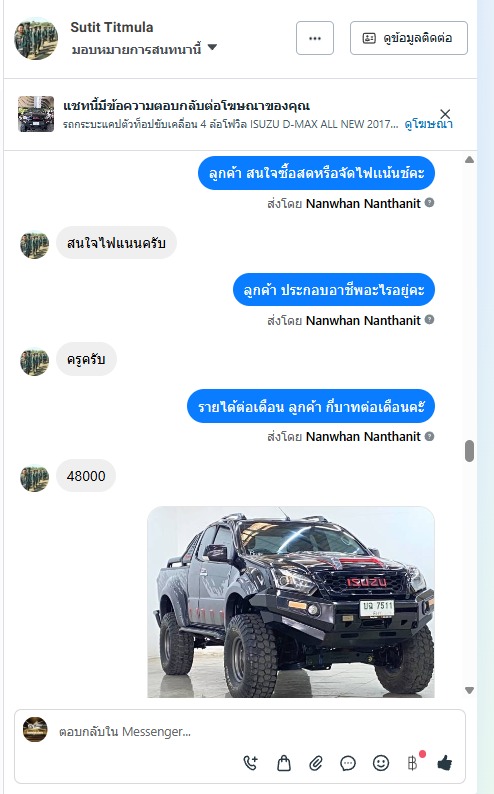The height and width of the screenshot is (794, 494).
Task: Click the chat scrollbar thumb
Action: [469, 451]
